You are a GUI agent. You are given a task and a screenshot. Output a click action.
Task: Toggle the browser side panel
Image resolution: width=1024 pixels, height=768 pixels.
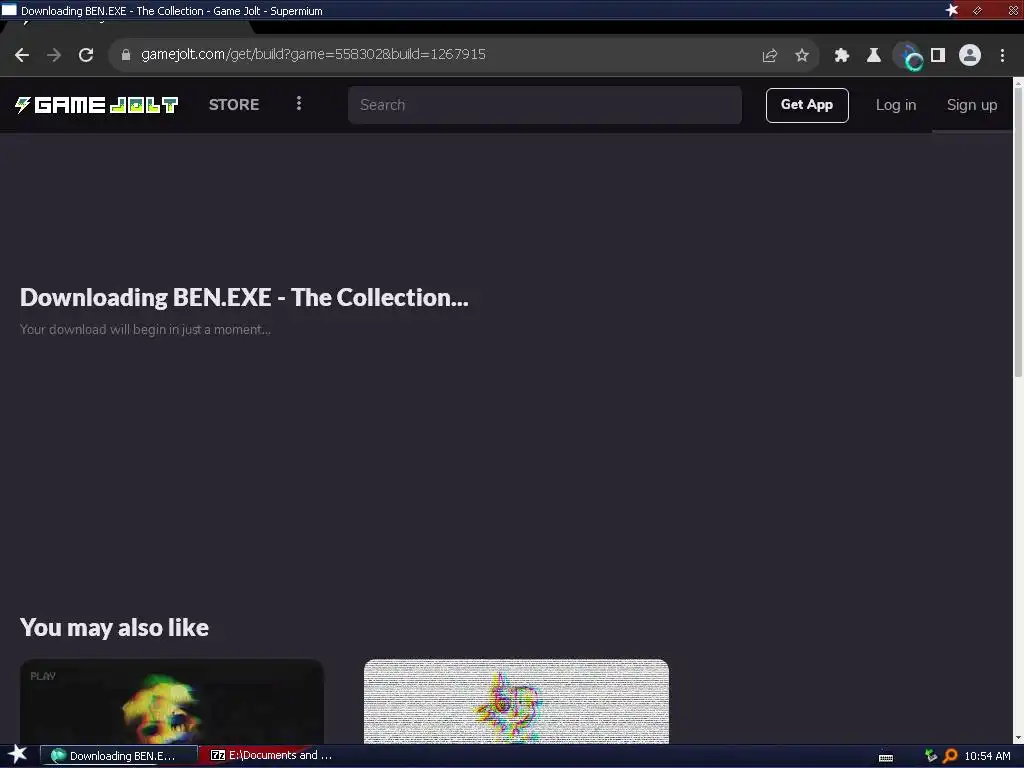pyautogui.click(x=938, y=56)
